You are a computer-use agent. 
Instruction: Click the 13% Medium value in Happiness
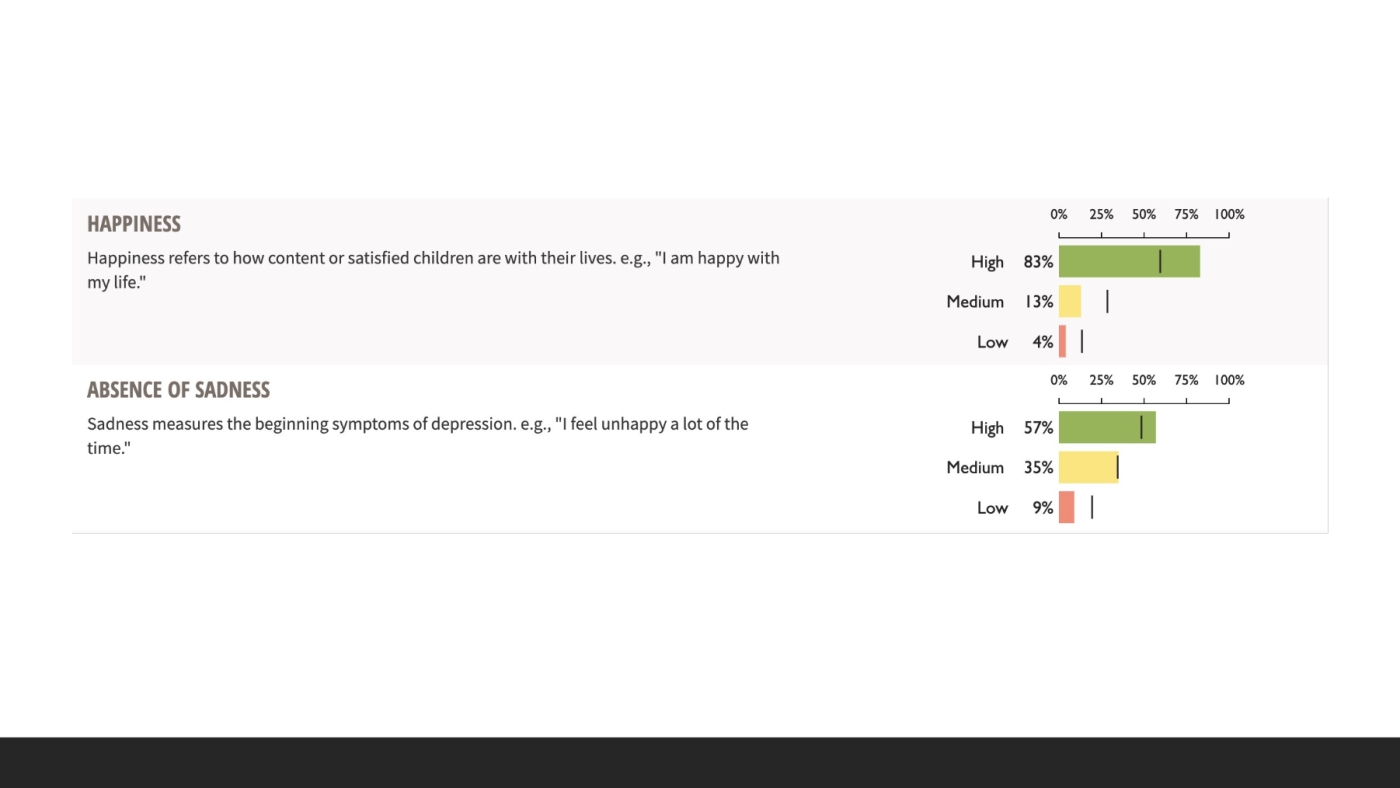[x=1038, y=302]
